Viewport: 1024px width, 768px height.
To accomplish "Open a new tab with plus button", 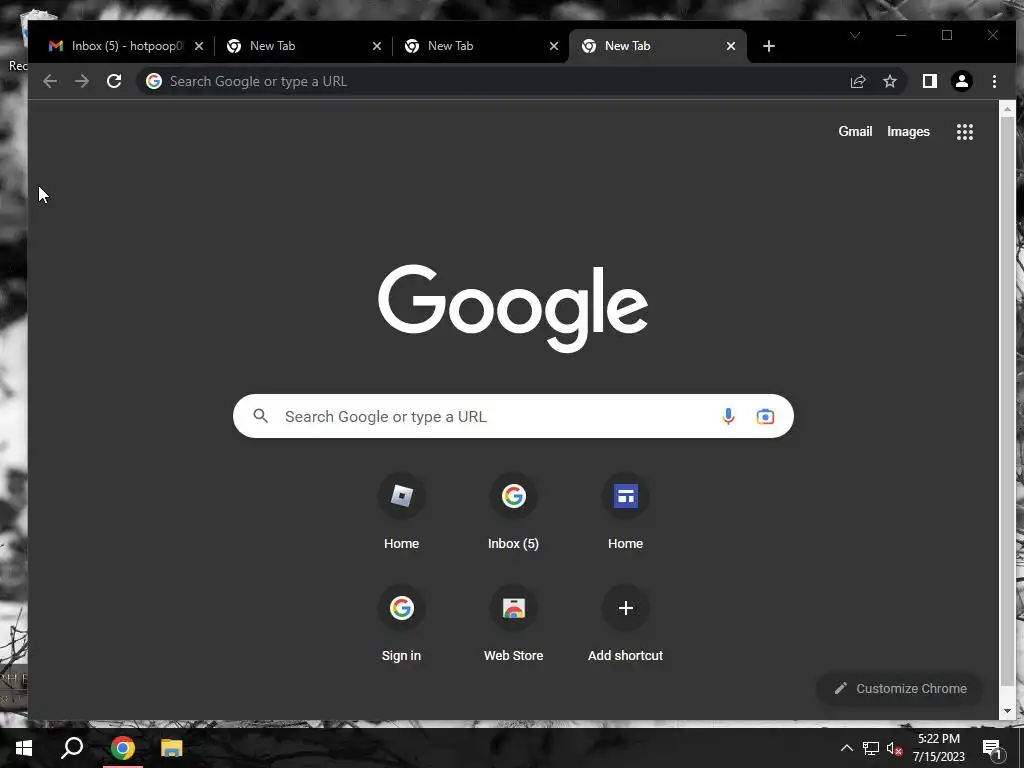I will [x=769, y=46].
